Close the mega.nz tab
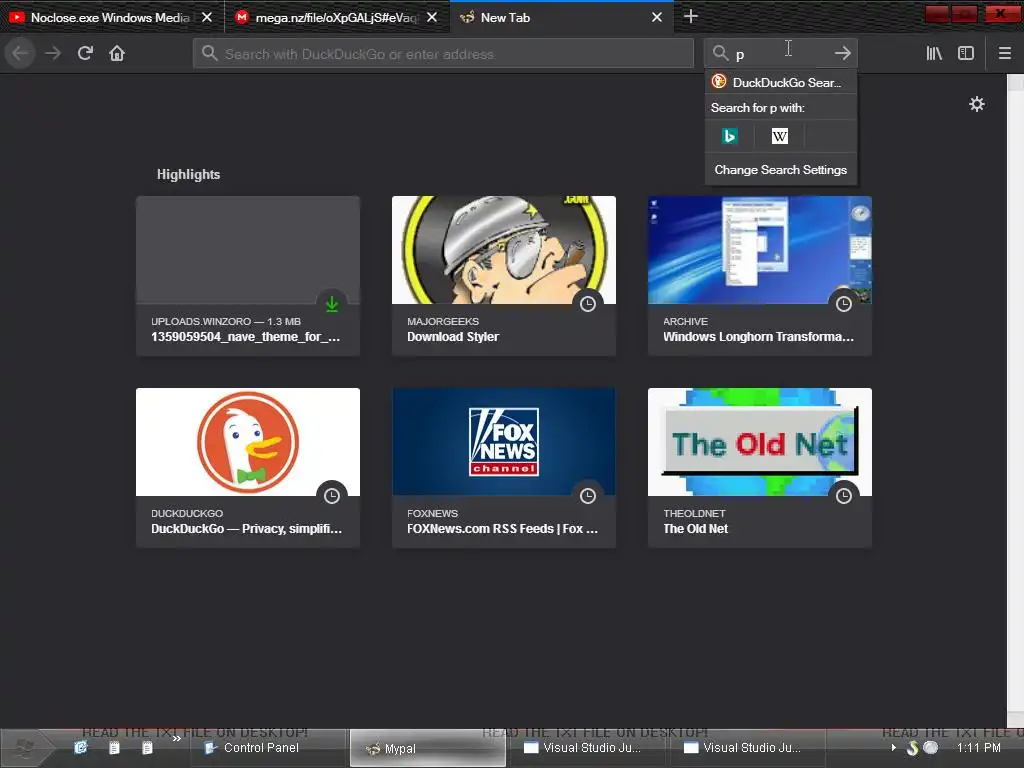 (x=432, y=18)
